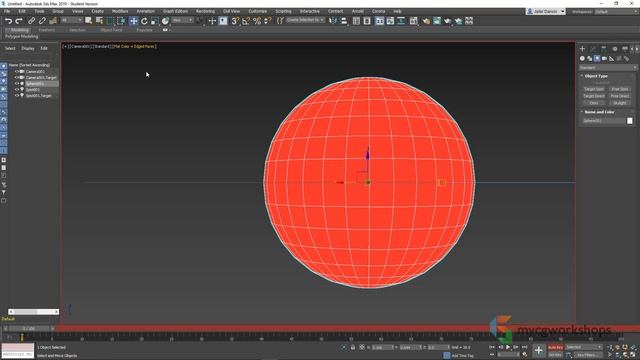Open the reference coordinate system dropdown
This screenshot has width=640, height=360.
pyautogui.click(x=182, y=20)
